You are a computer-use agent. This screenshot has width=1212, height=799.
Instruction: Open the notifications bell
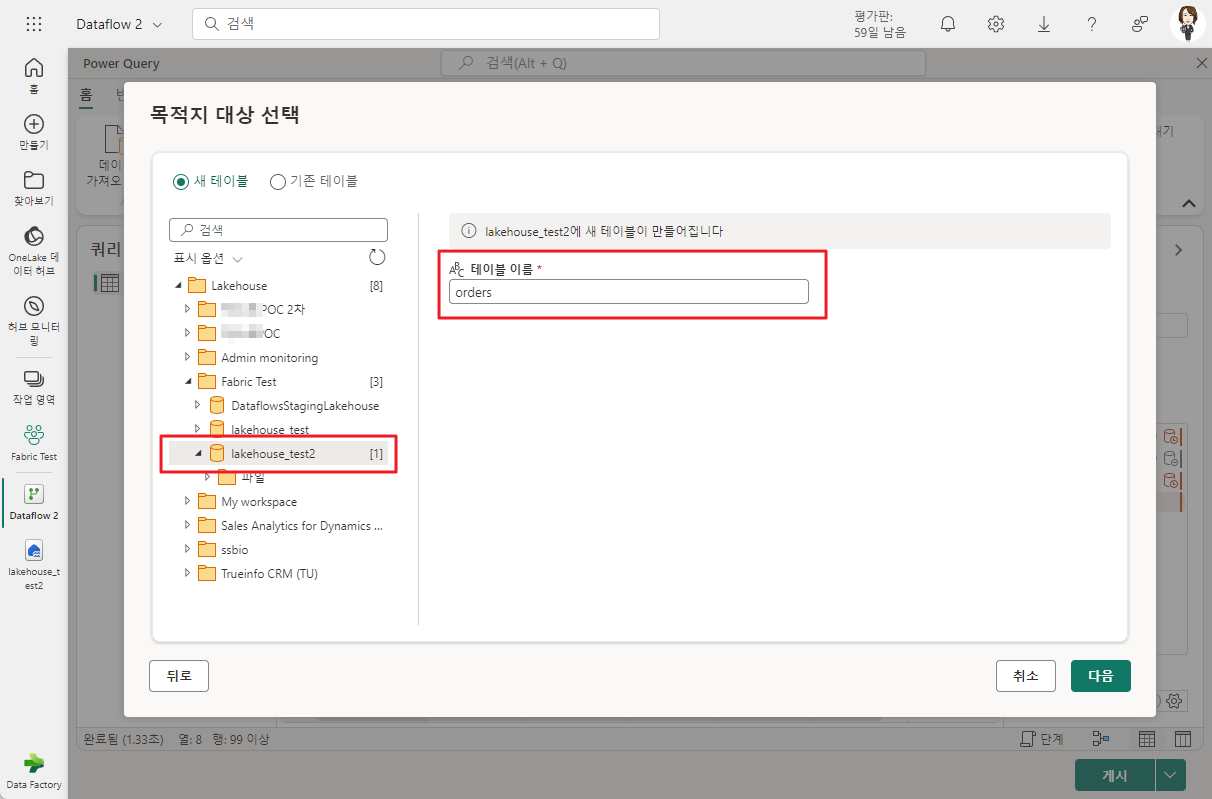948,24
